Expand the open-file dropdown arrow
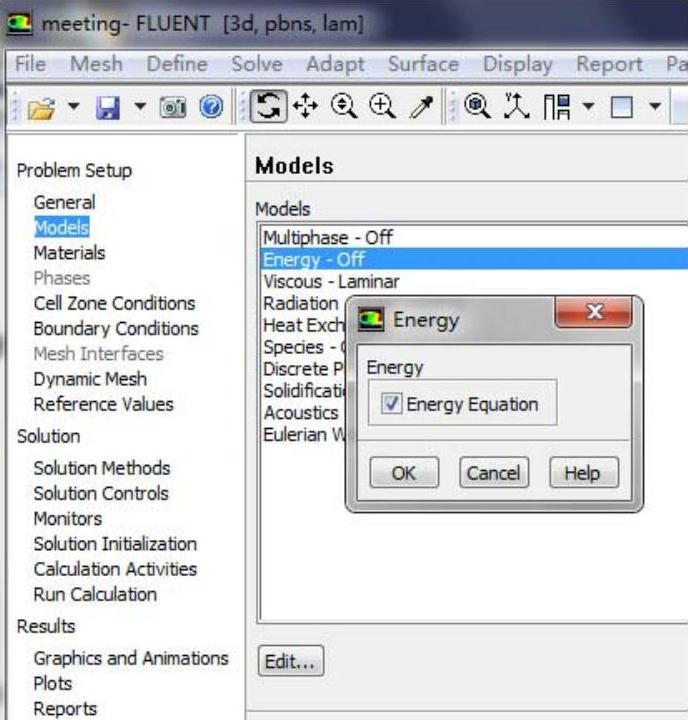Image resolution: width=688 pixels, height=720 pixels. tap(73, 107)
